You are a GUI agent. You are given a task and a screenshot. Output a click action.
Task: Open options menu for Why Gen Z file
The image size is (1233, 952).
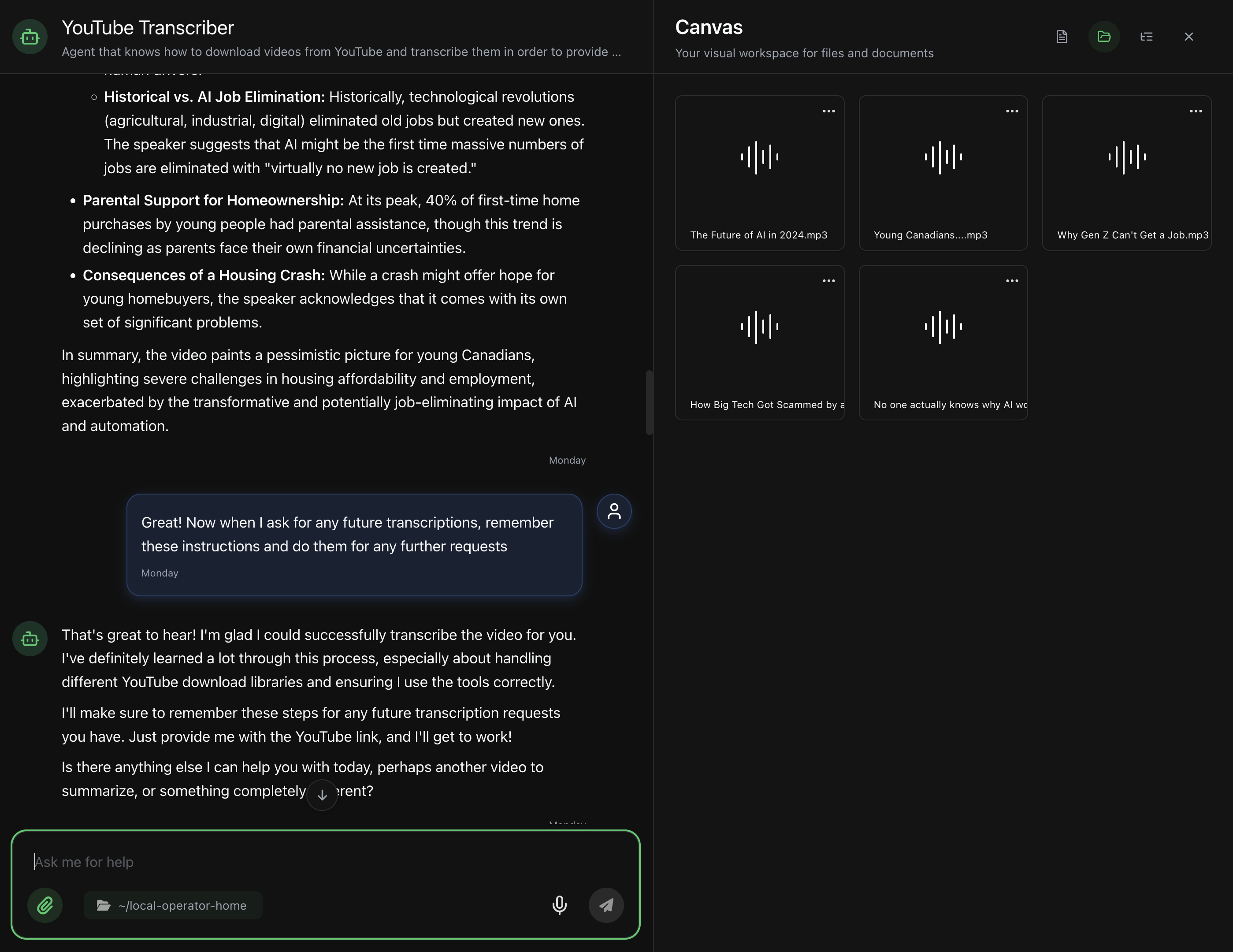coord(1195,111)
